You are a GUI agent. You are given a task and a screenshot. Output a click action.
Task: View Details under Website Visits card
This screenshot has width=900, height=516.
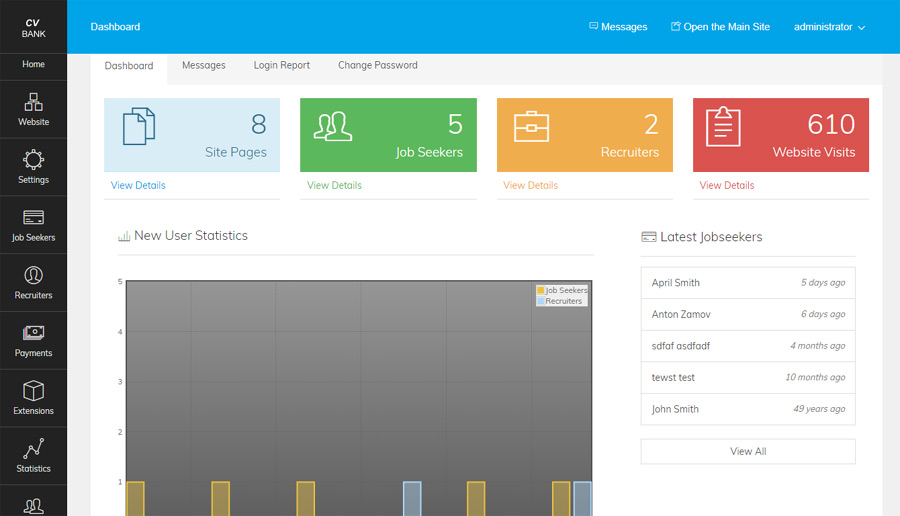[727, 185]
